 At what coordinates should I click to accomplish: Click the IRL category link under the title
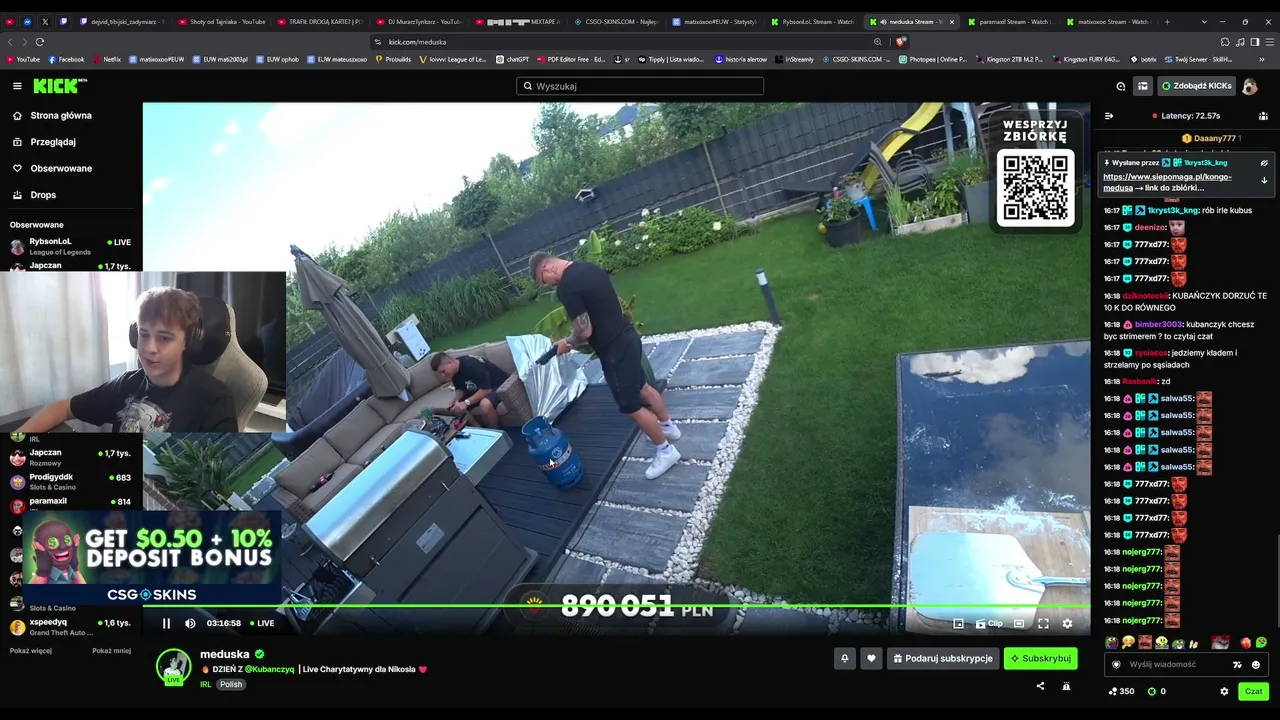click(205, 685)
